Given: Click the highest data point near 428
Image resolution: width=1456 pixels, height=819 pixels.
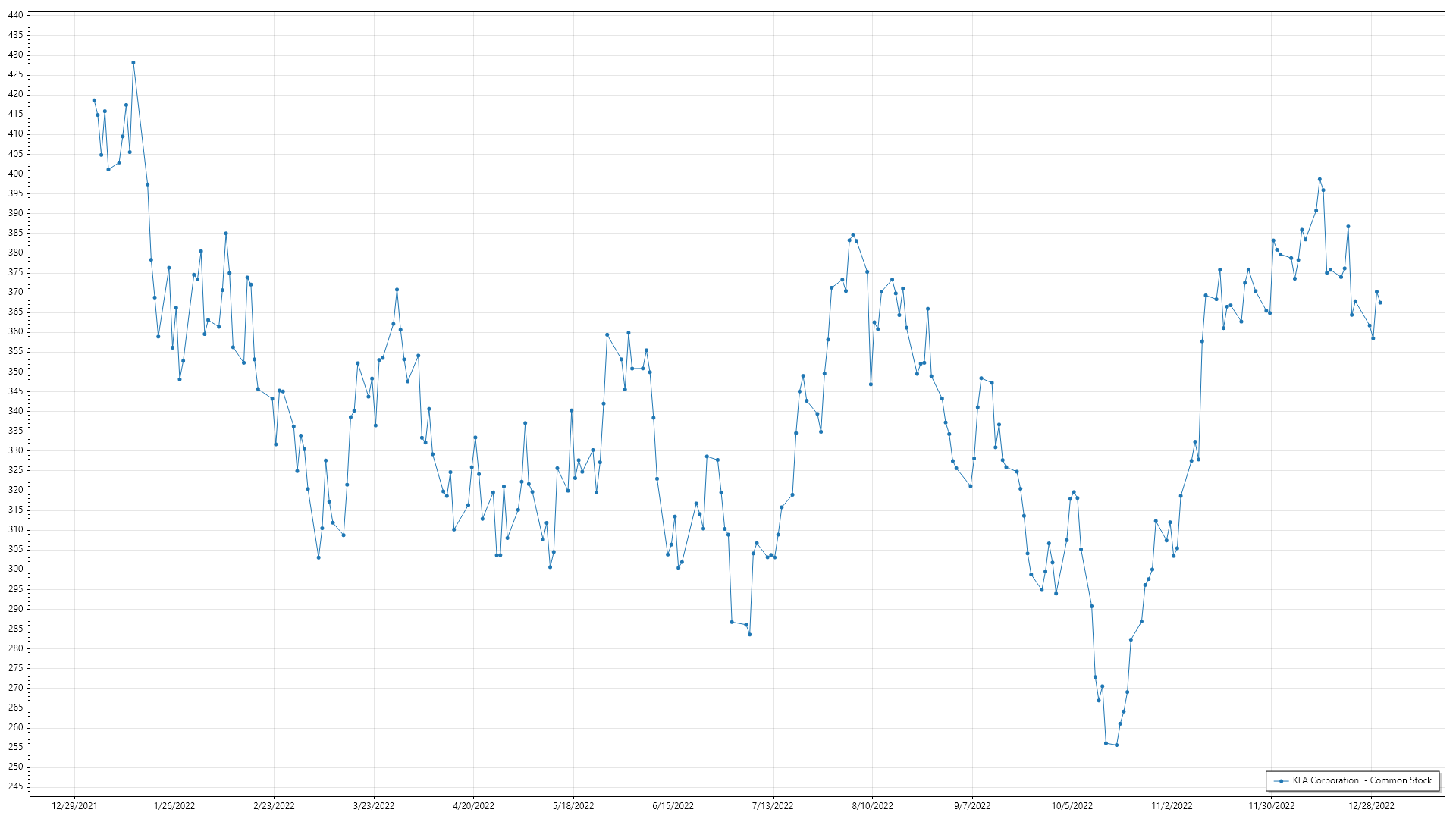Looking at the screenshot, I should tap(133, 63).
